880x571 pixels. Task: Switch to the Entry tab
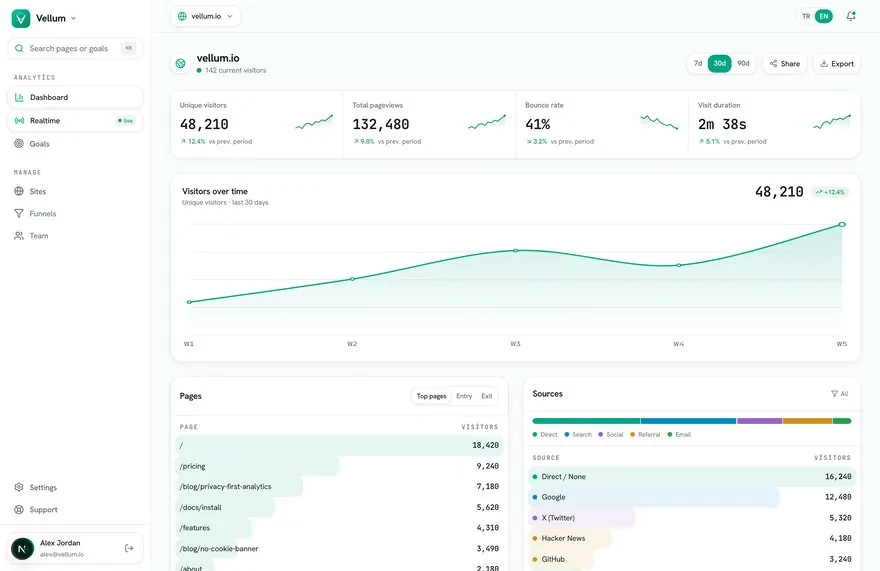tap(464, 396)
